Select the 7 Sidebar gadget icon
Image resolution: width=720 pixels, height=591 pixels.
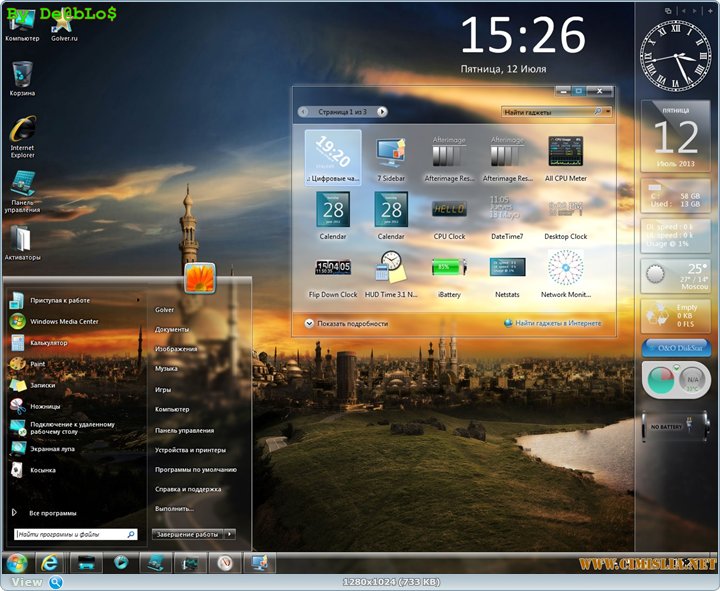click(x=391, y=153)
